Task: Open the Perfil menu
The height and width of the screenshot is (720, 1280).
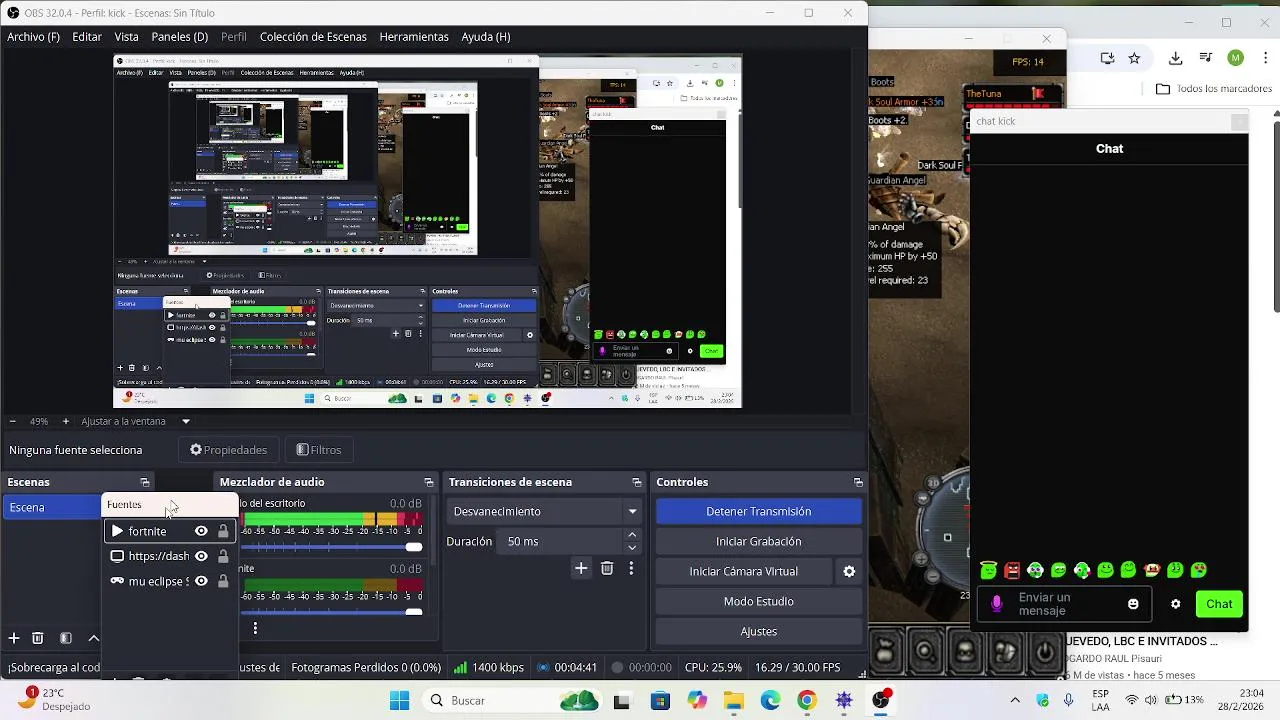Action: click(x=234, y=36)
